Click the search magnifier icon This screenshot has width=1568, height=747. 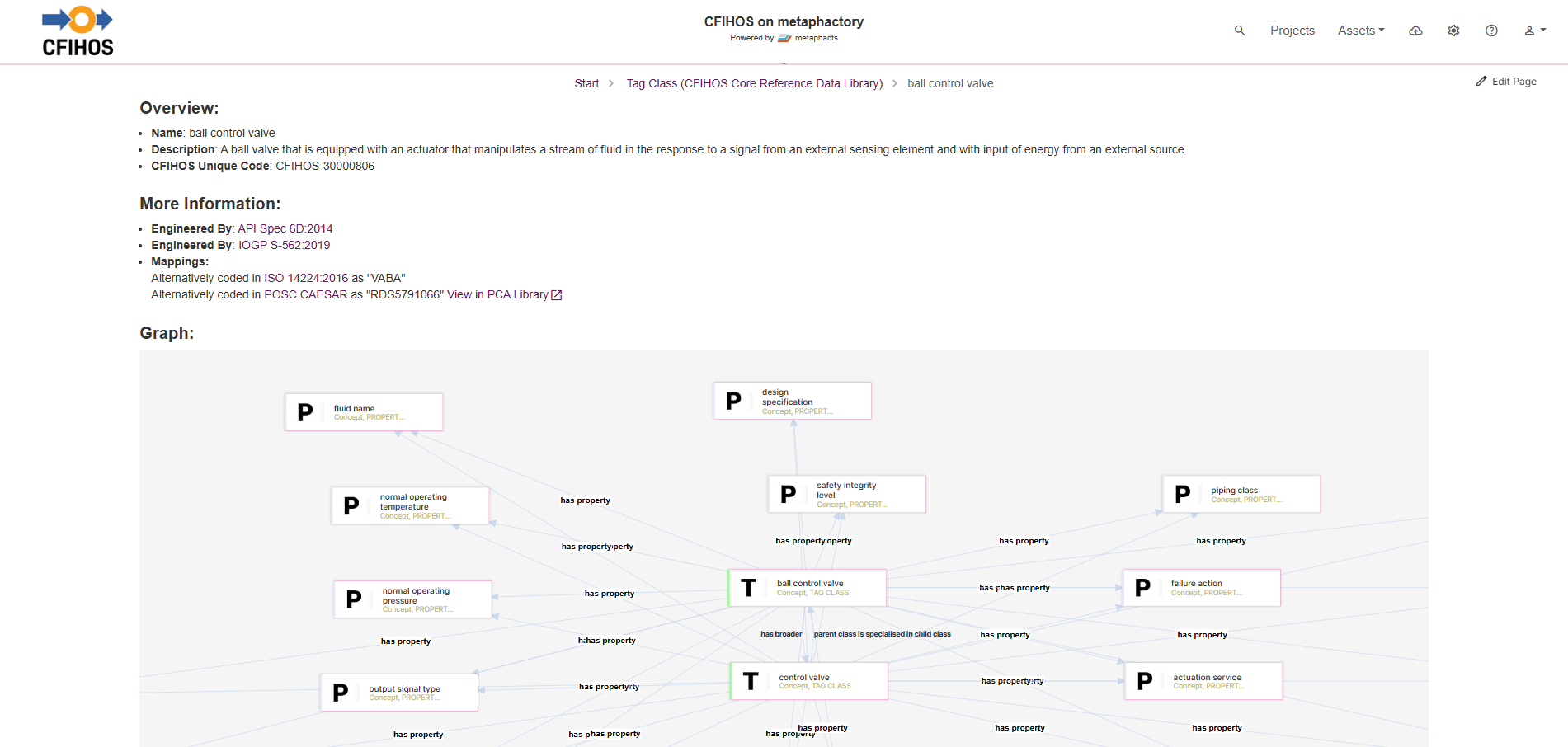(x=1239, y=31)
